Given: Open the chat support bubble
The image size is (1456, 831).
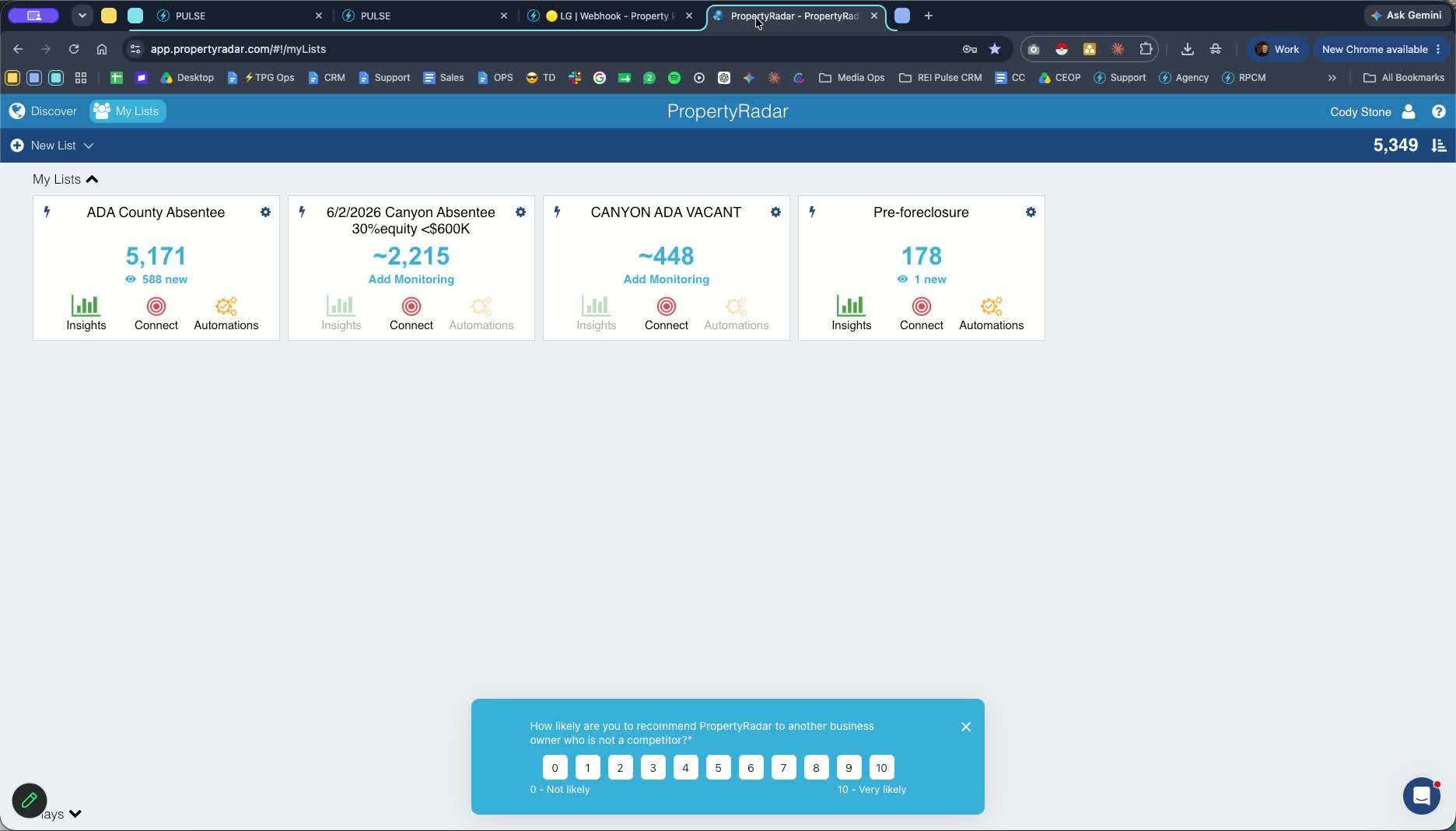Looking at the screenshot, I should [x=1422, y=796].
